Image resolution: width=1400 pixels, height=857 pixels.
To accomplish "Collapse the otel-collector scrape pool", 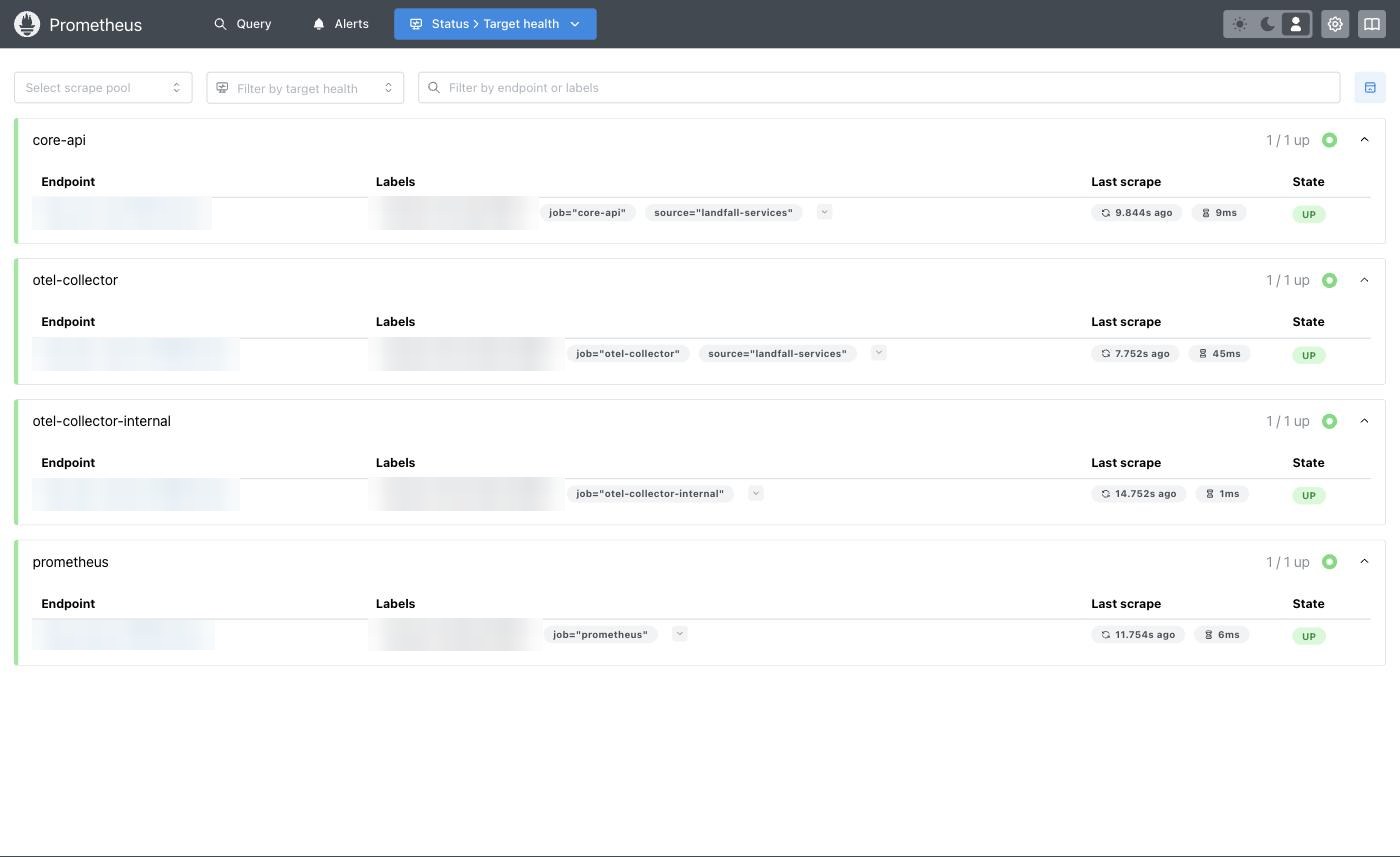I will point(1364,280).
